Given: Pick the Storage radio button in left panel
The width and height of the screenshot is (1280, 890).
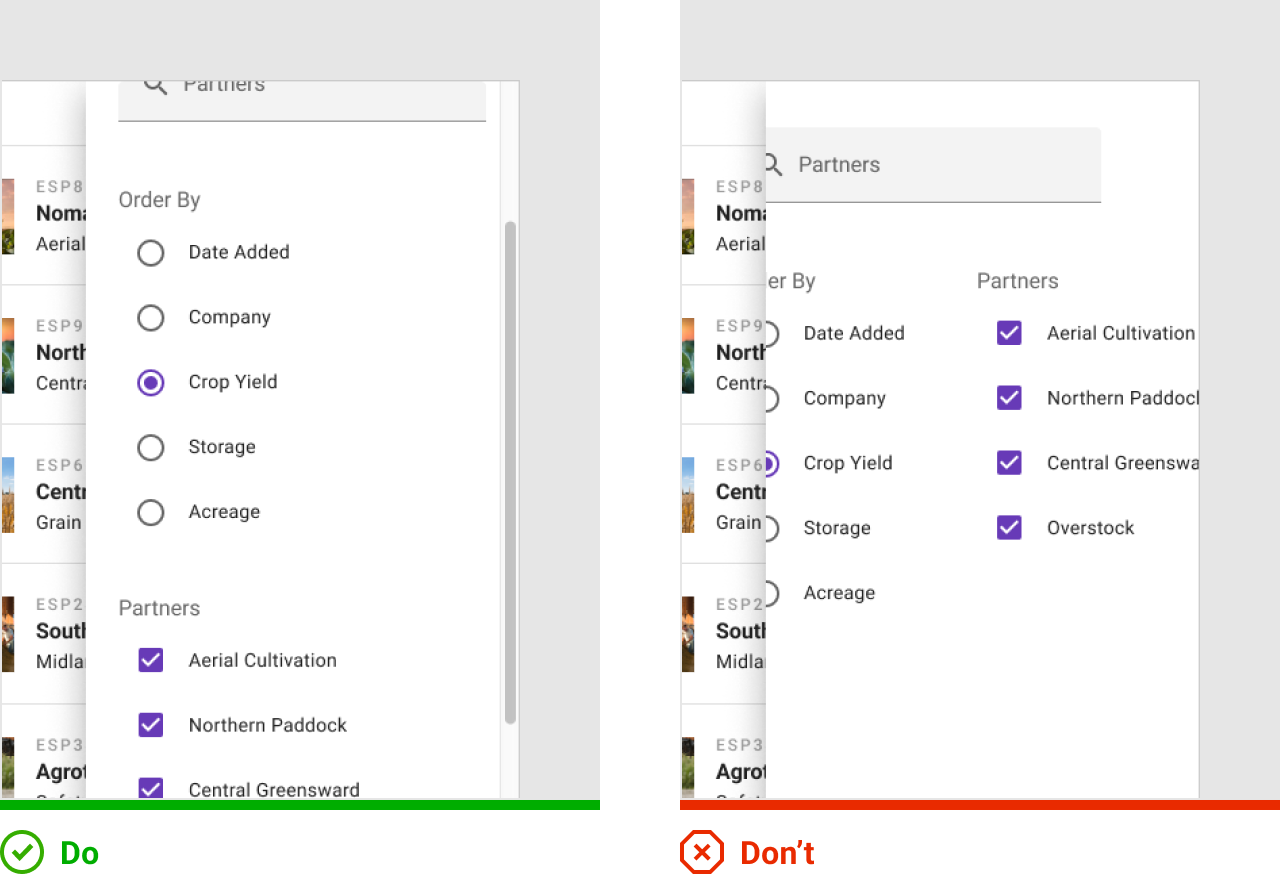Looking at the screenshot, I should coord(151,448).
